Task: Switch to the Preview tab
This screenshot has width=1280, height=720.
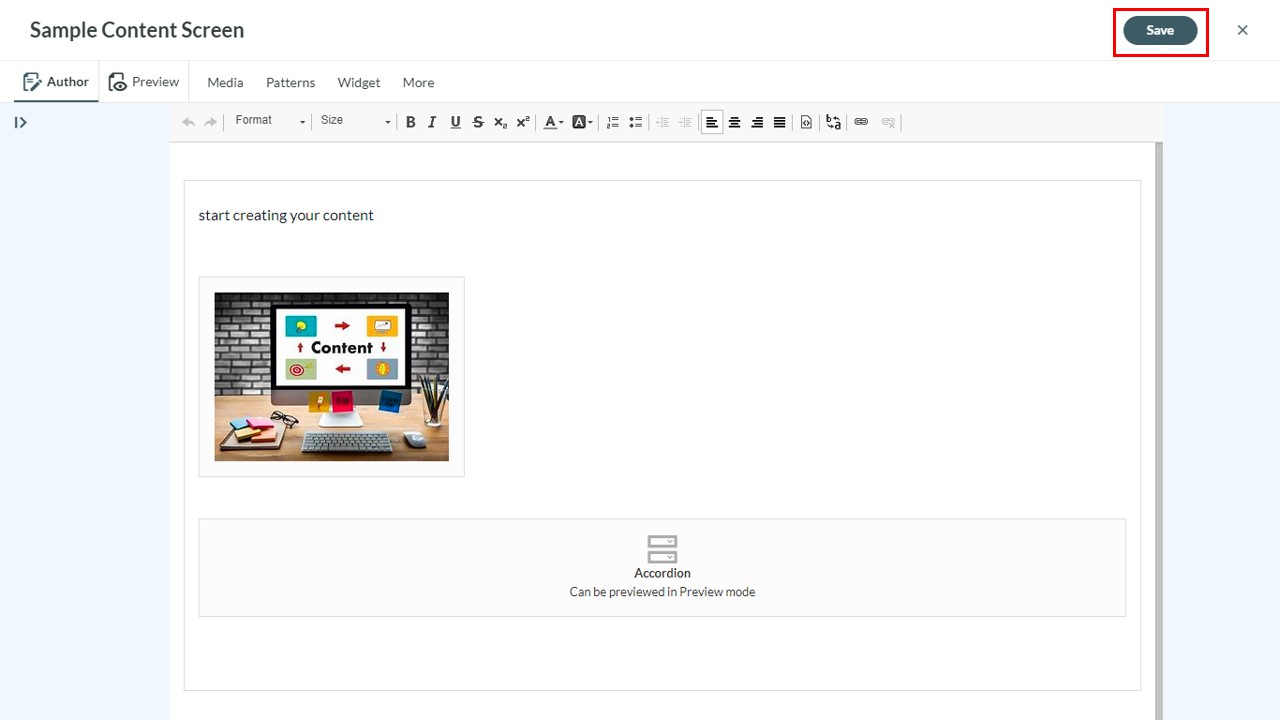Action: click(144, 82)
